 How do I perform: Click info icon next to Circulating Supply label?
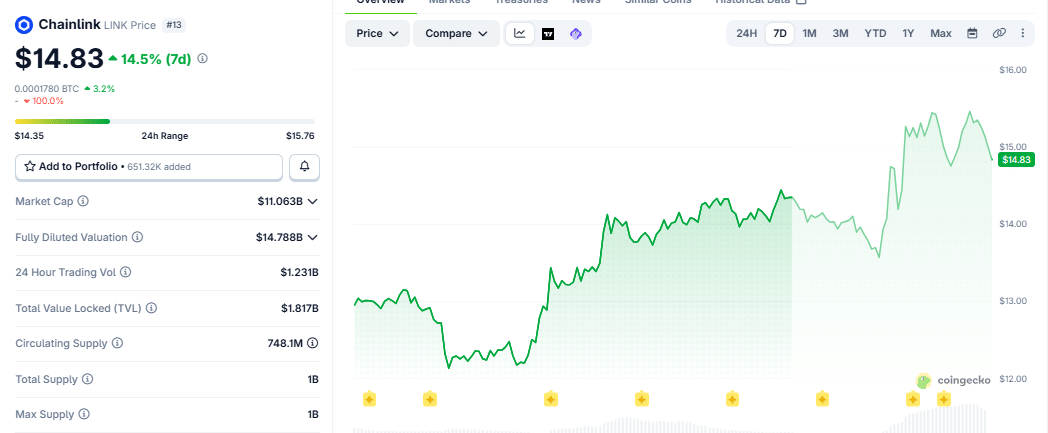(x=118, y=343)
